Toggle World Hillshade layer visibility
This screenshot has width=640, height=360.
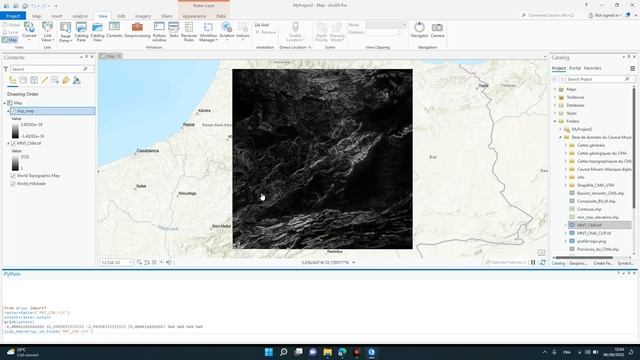13,184
